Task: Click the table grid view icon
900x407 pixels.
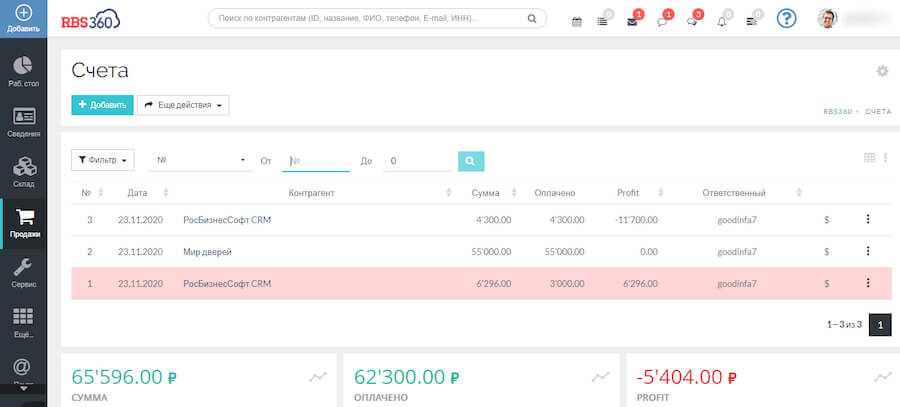Action: (x=869, y=158)
